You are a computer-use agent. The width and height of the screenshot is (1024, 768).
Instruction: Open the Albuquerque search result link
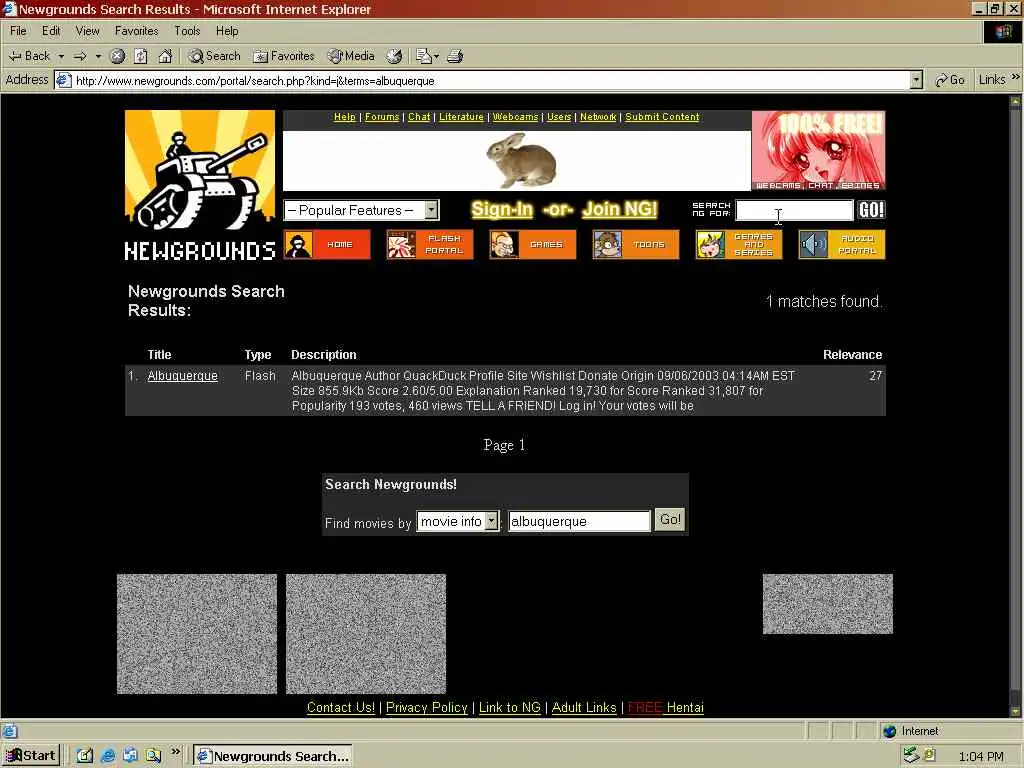tap(183, 376)
